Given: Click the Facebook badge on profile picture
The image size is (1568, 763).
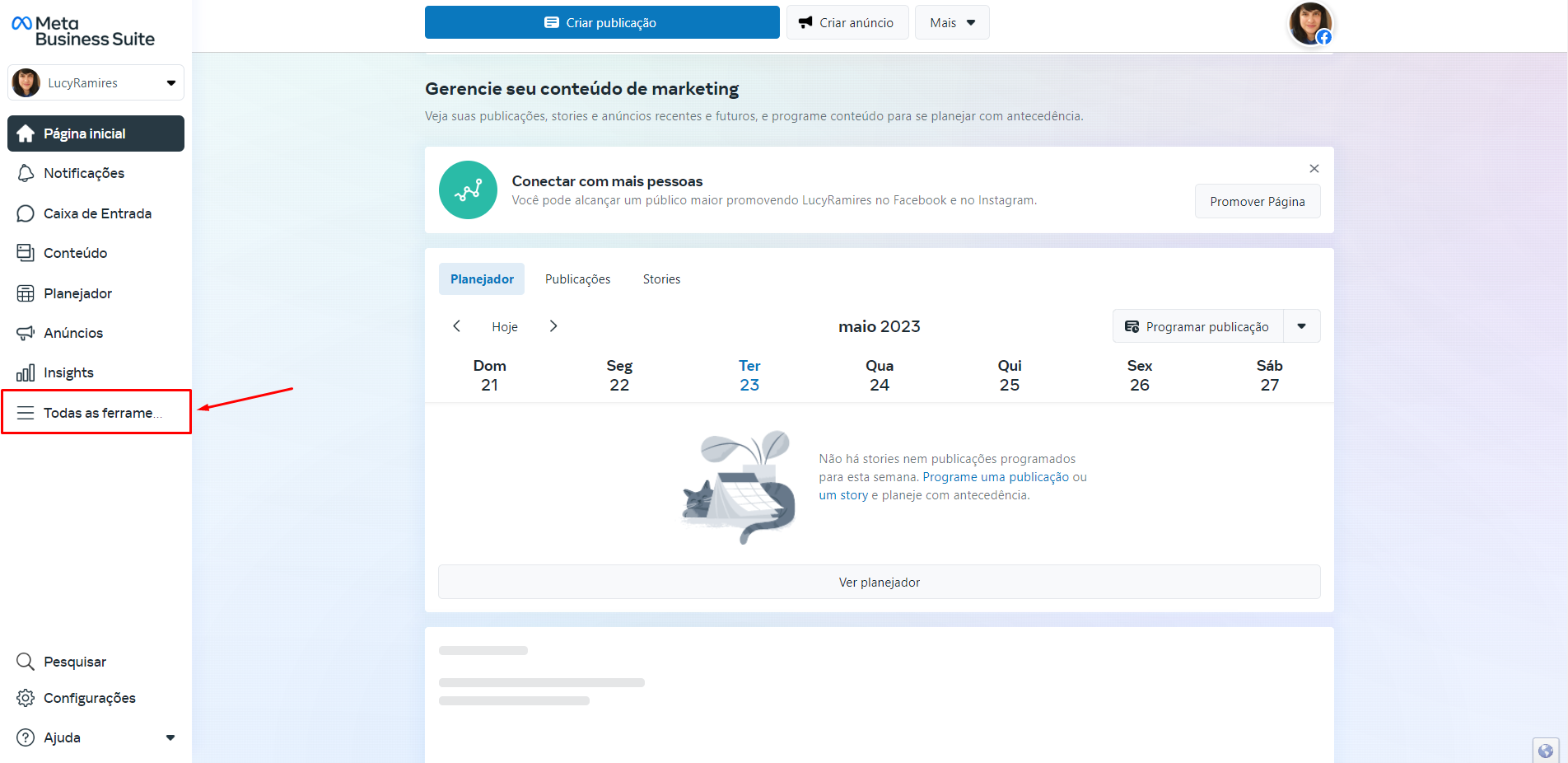Looking at the screenshot, I should [1323, 37].
